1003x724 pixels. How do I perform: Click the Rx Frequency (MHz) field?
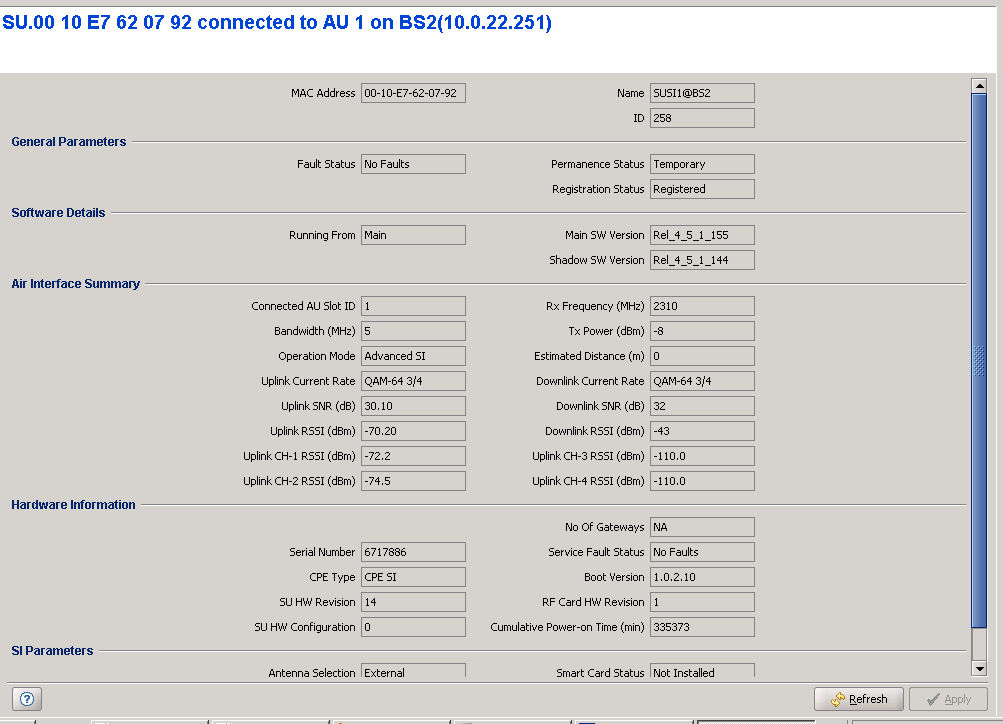(x=702, y=306)
